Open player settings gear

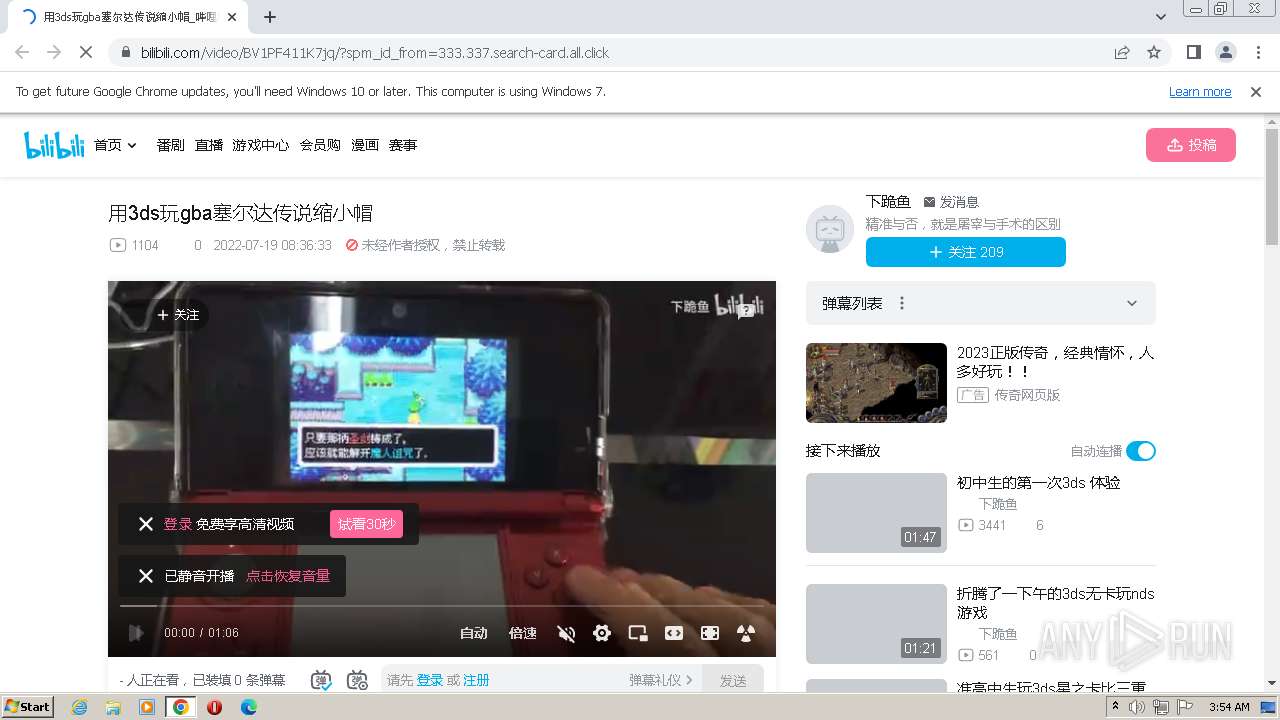click(602, 633)
